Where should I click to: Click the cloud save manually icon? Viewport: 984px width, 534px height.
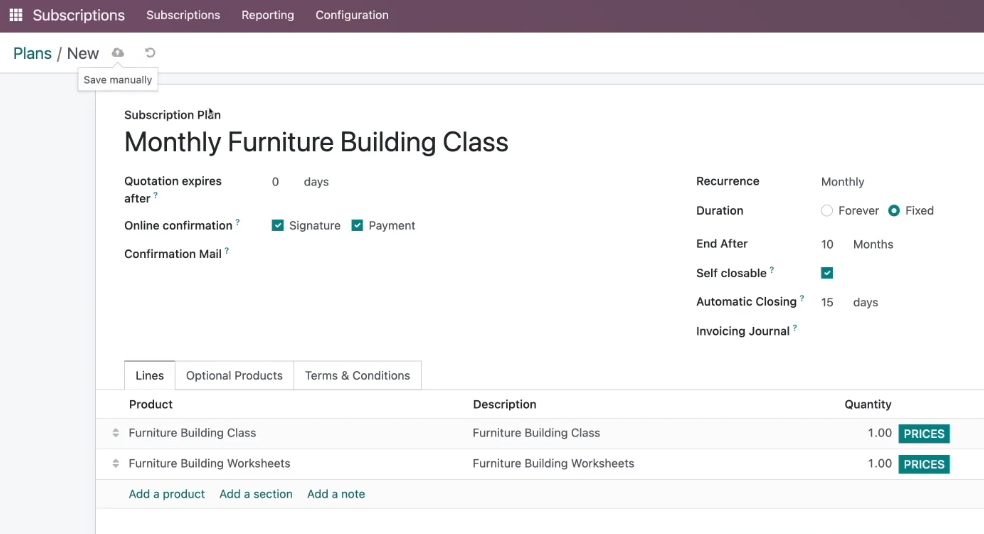coord(118,53)
